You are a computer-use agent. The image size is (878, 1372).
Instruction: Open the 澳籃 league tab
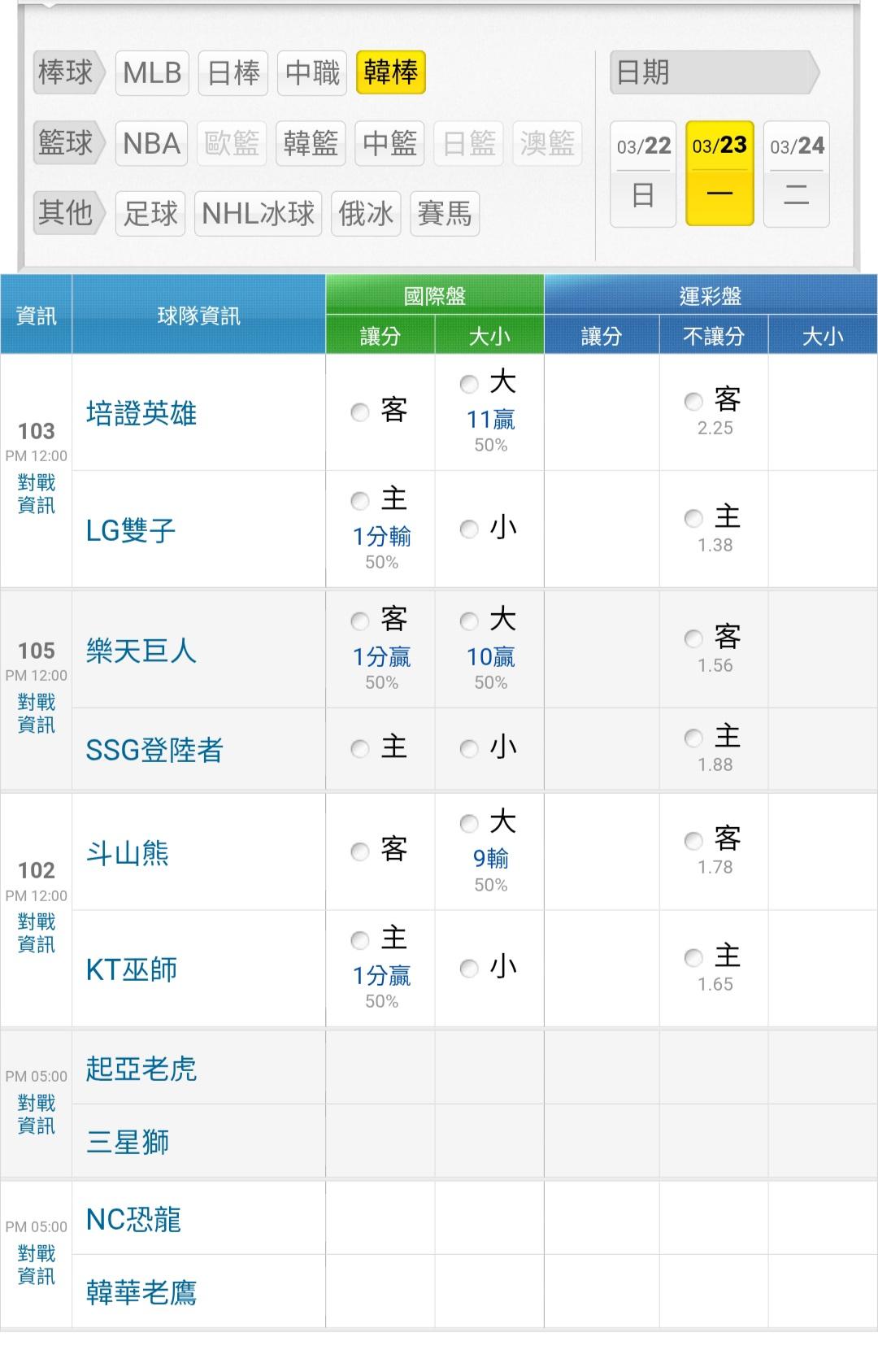pos(547,144)
